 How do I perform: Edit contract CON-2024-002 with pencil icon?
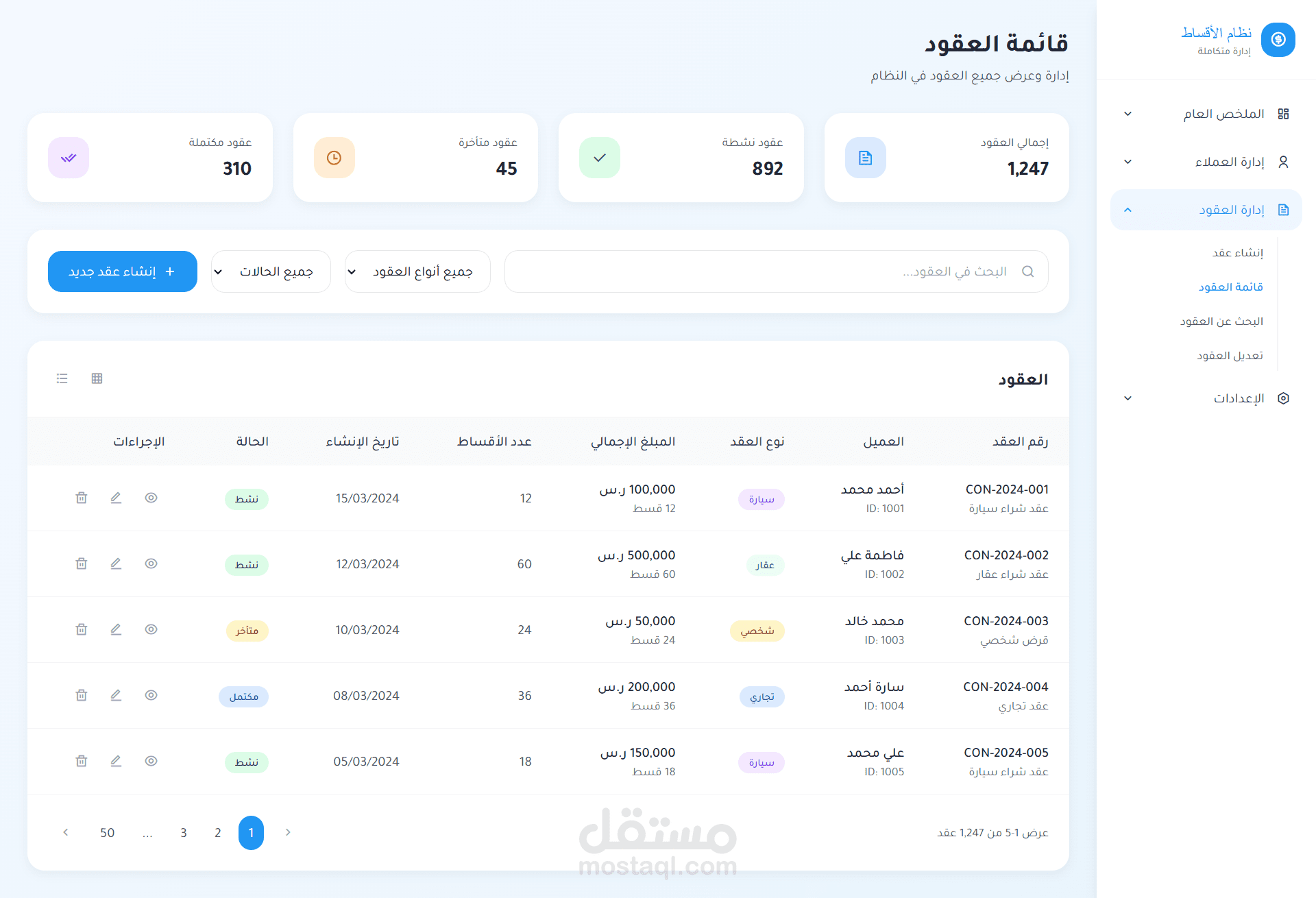[x=116, y=563]
